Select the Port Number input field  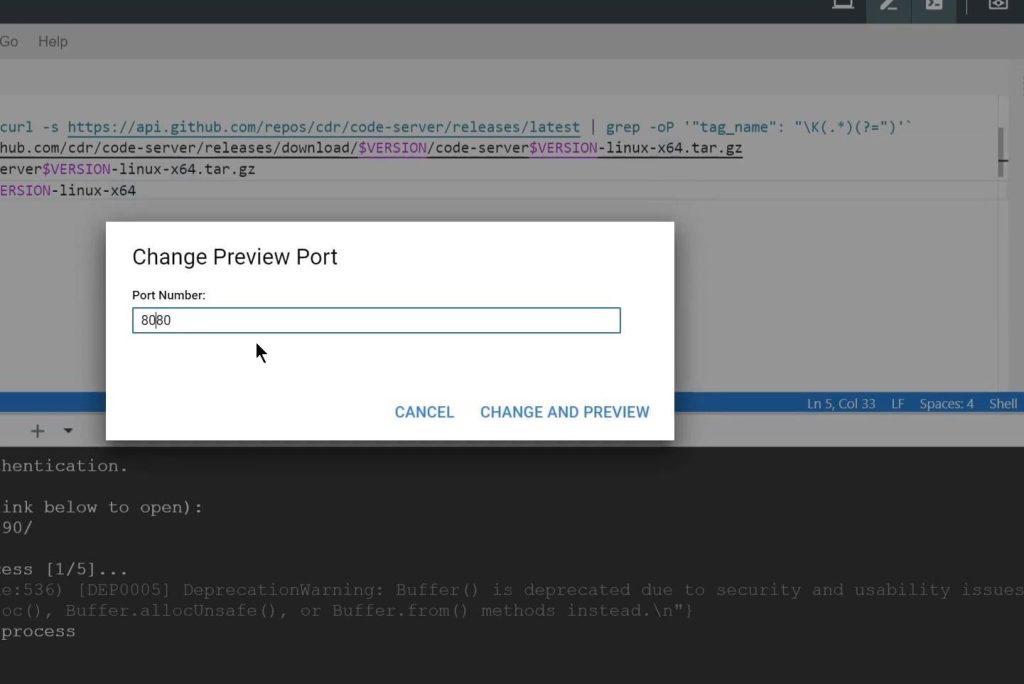point(376,320)
